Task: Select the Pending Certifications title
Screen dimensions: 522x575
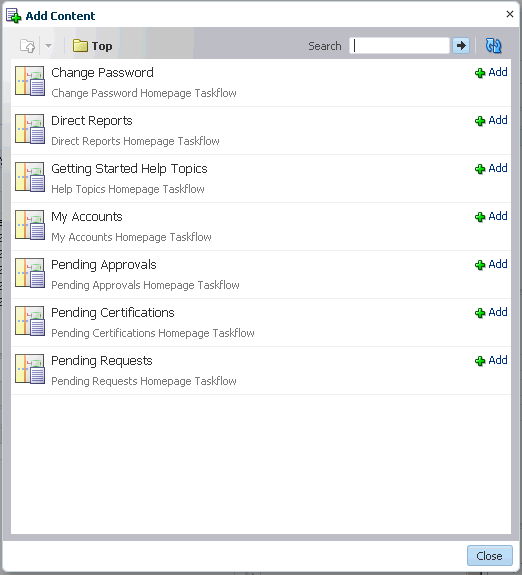Action: [113, 313]
